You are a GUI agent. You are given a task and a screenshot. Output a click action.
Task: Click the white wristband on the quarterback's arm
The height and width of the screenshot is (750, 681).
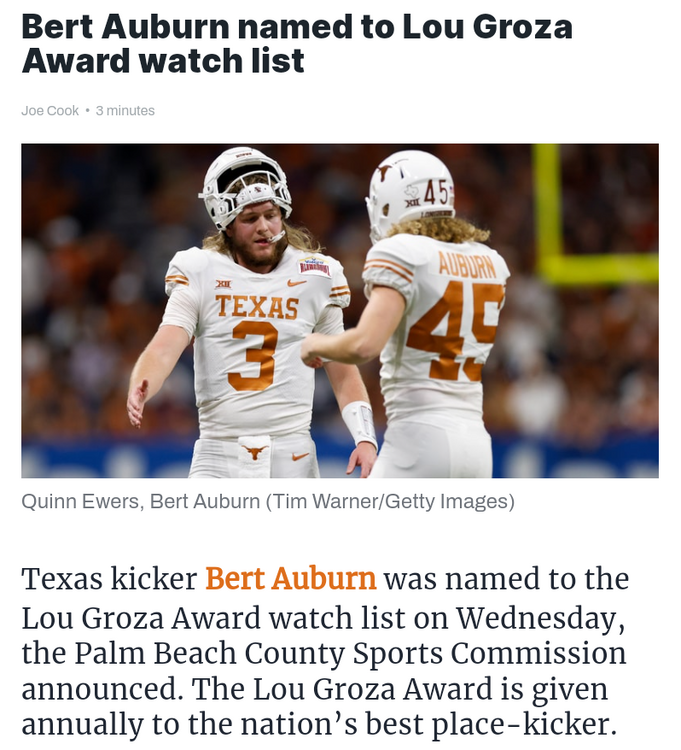[x=359, y=423]
